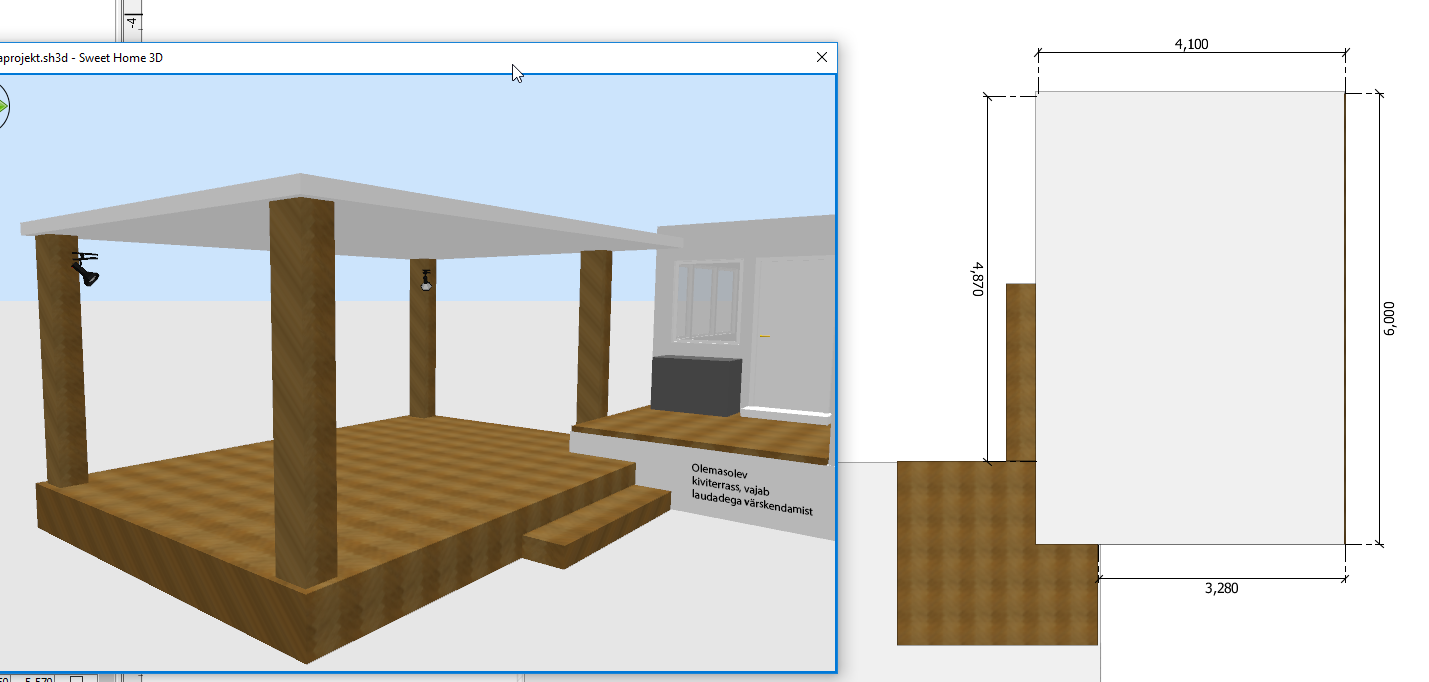1429x682 pixels.
Task: Click the green navigation arrow in 3D view
Action: tap(3, 105)
